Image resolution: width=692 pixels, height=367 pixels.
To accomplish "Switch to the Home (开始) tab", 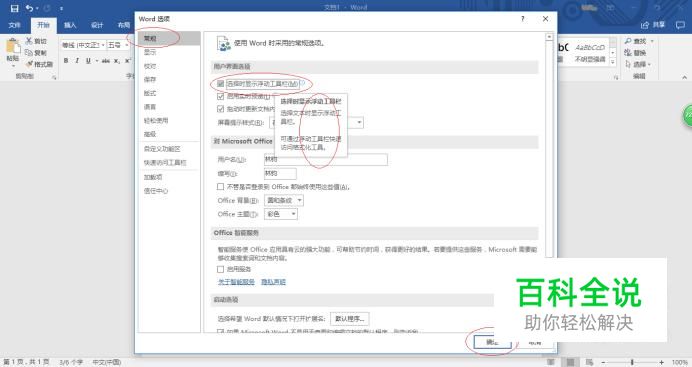I will tap(43, 25).
